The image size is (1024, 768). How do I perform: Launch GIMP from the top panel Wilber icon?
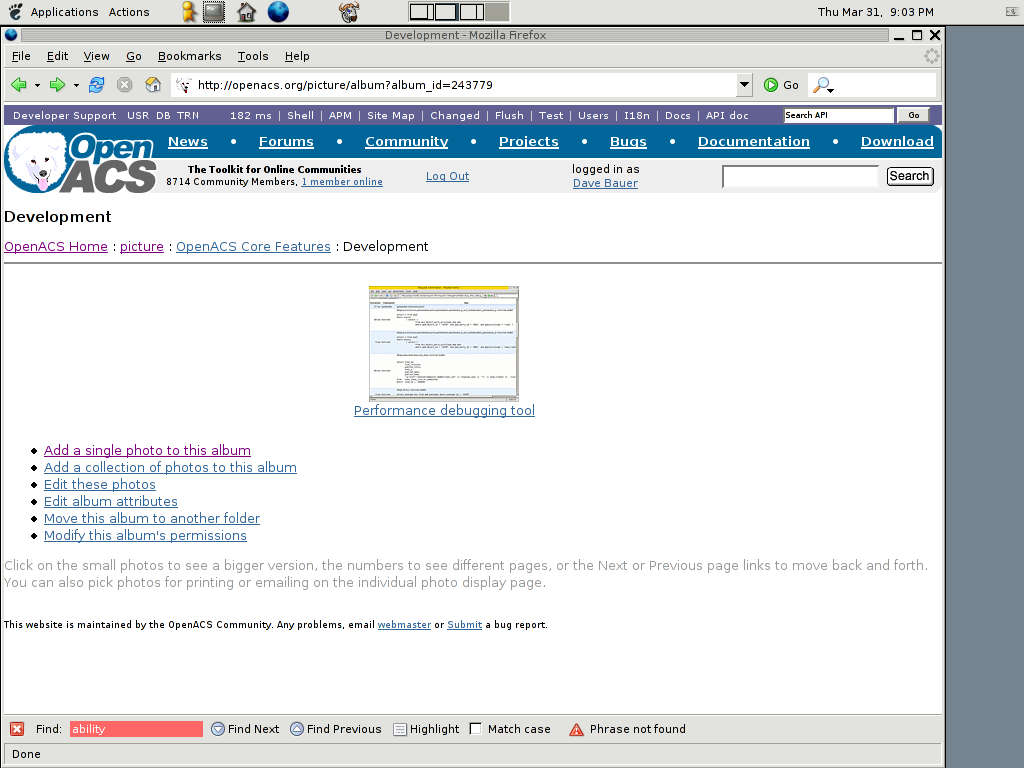tap(348, 12)
